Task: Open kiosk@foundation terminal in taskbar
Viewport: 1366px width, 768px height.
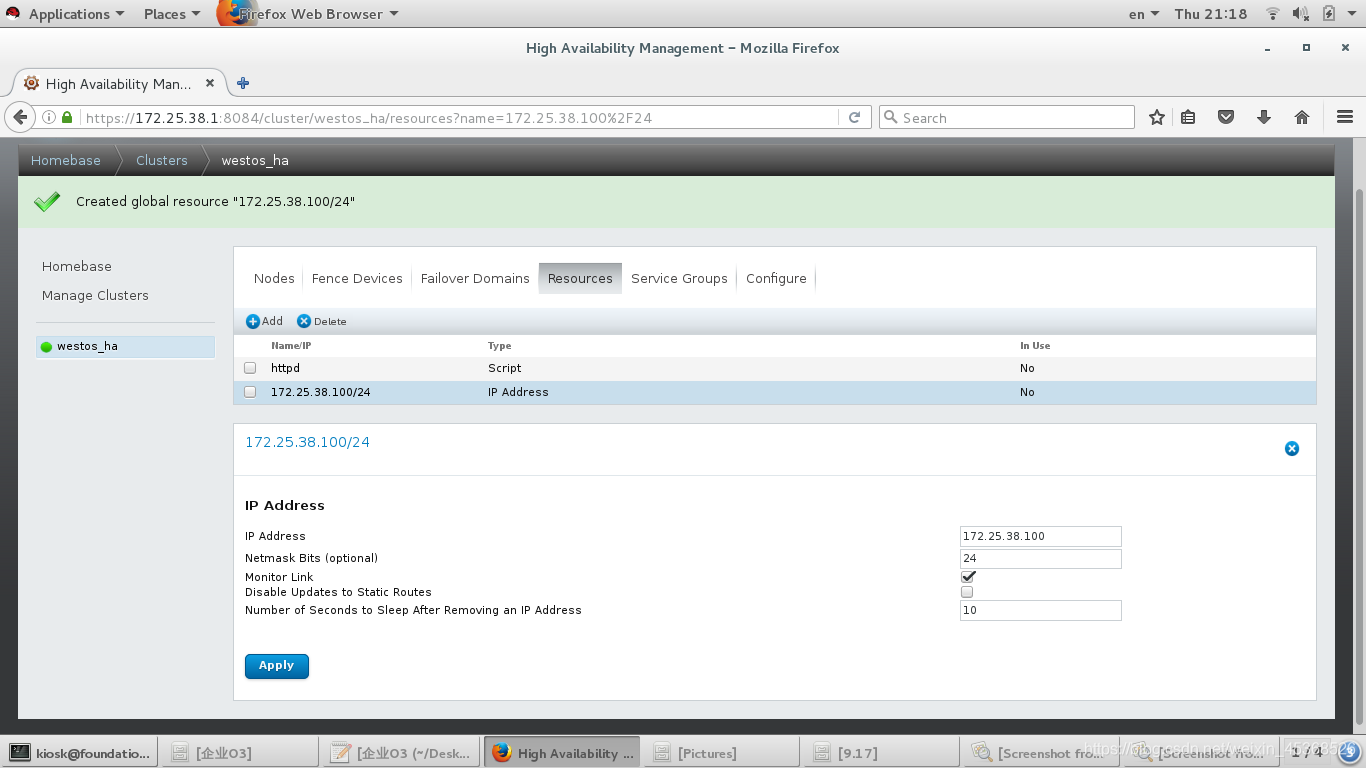Action: click(x=82, y=753)
